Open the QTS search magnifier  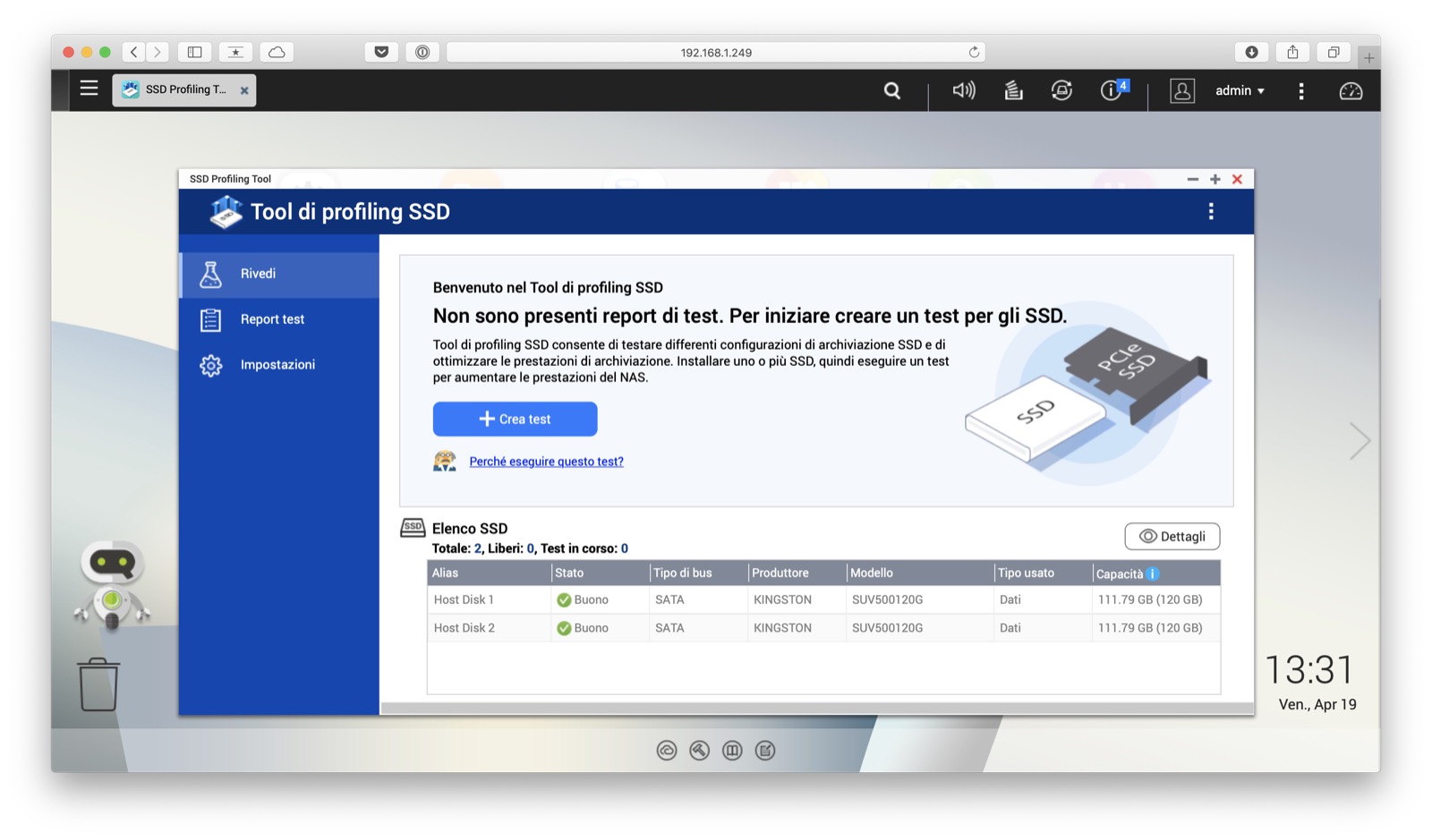pyautogui.click(x=891, y=90)
